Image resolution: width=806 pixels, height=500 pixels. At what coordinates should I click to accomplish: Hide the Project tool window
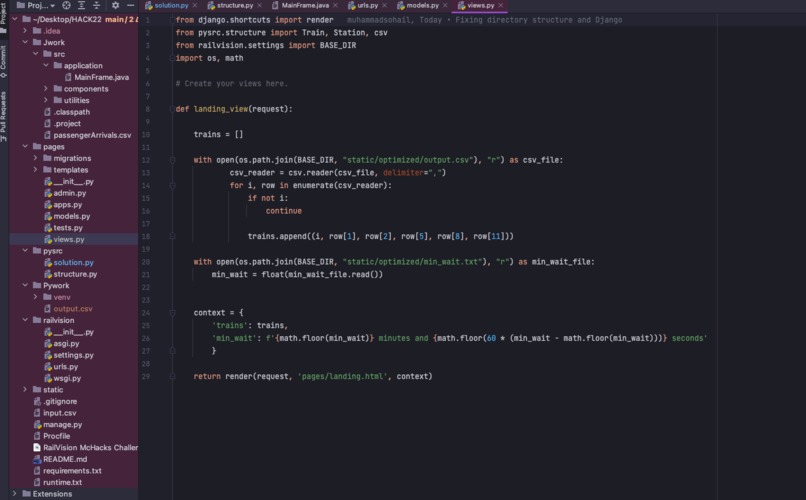point(131,5)
